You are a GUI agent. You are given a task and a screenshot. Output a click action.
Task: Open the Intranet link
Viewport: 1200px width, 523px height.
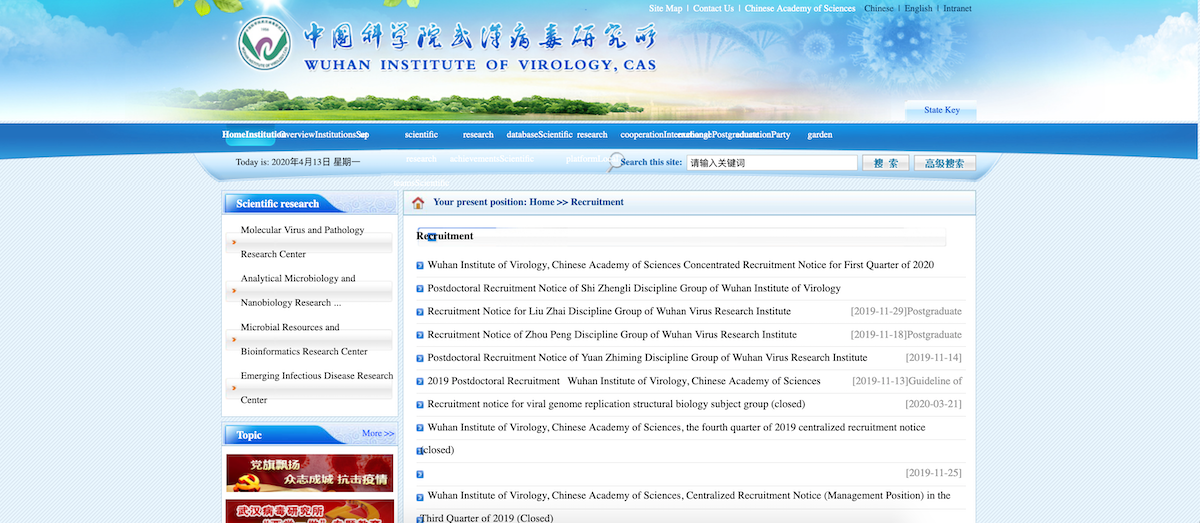957,9
